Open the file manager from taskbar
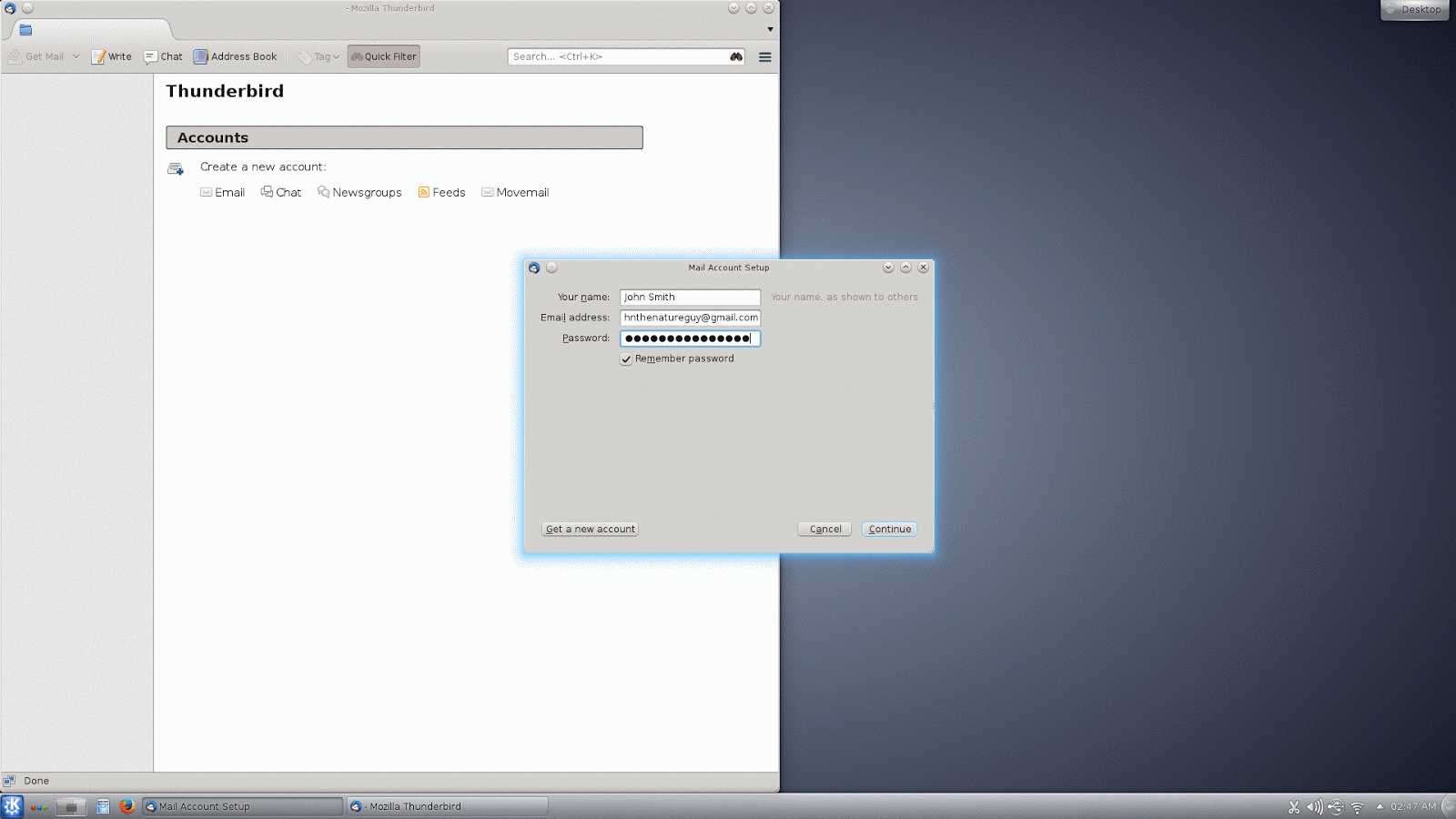1456x819 pixels. tap(104, 806)
